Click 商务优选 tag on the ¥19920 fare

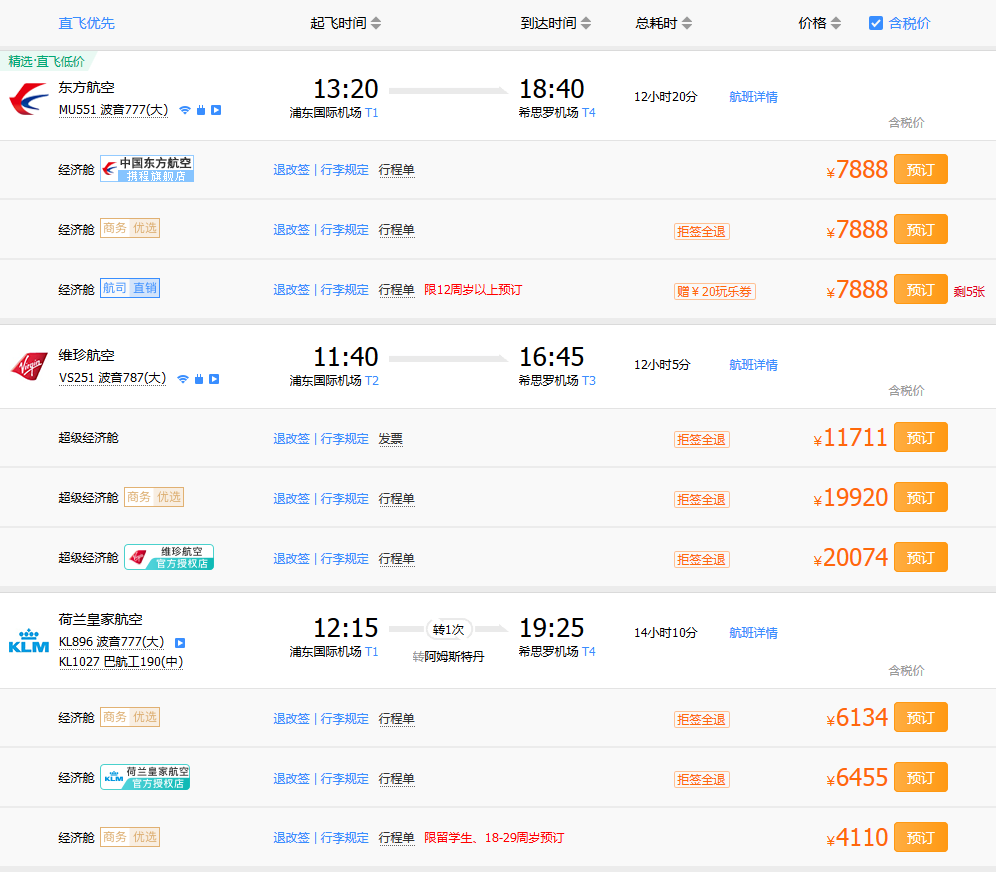[x=154, y=497]
